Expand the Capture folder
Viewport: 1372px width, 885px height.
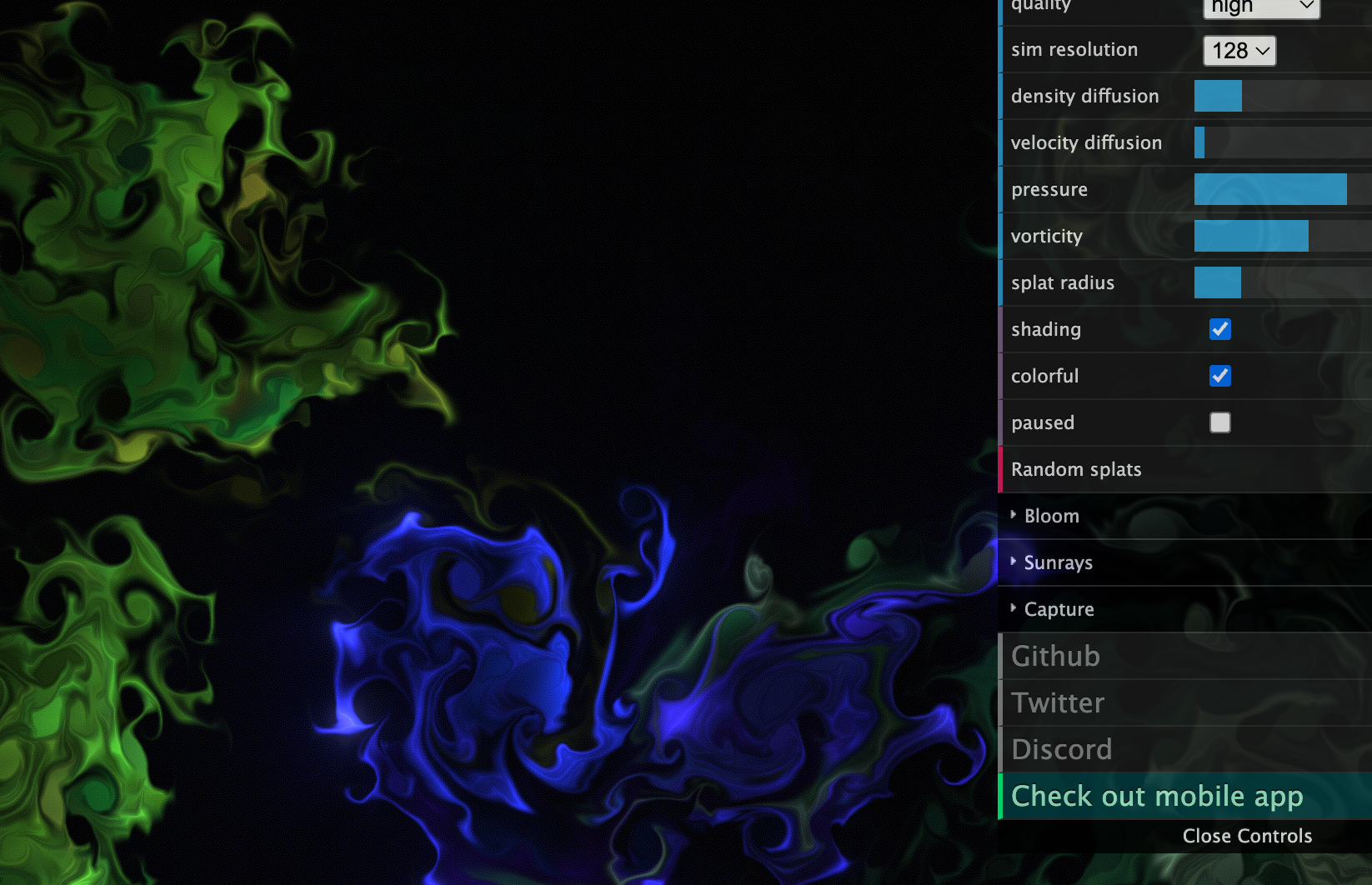(x=1184, y=609)
